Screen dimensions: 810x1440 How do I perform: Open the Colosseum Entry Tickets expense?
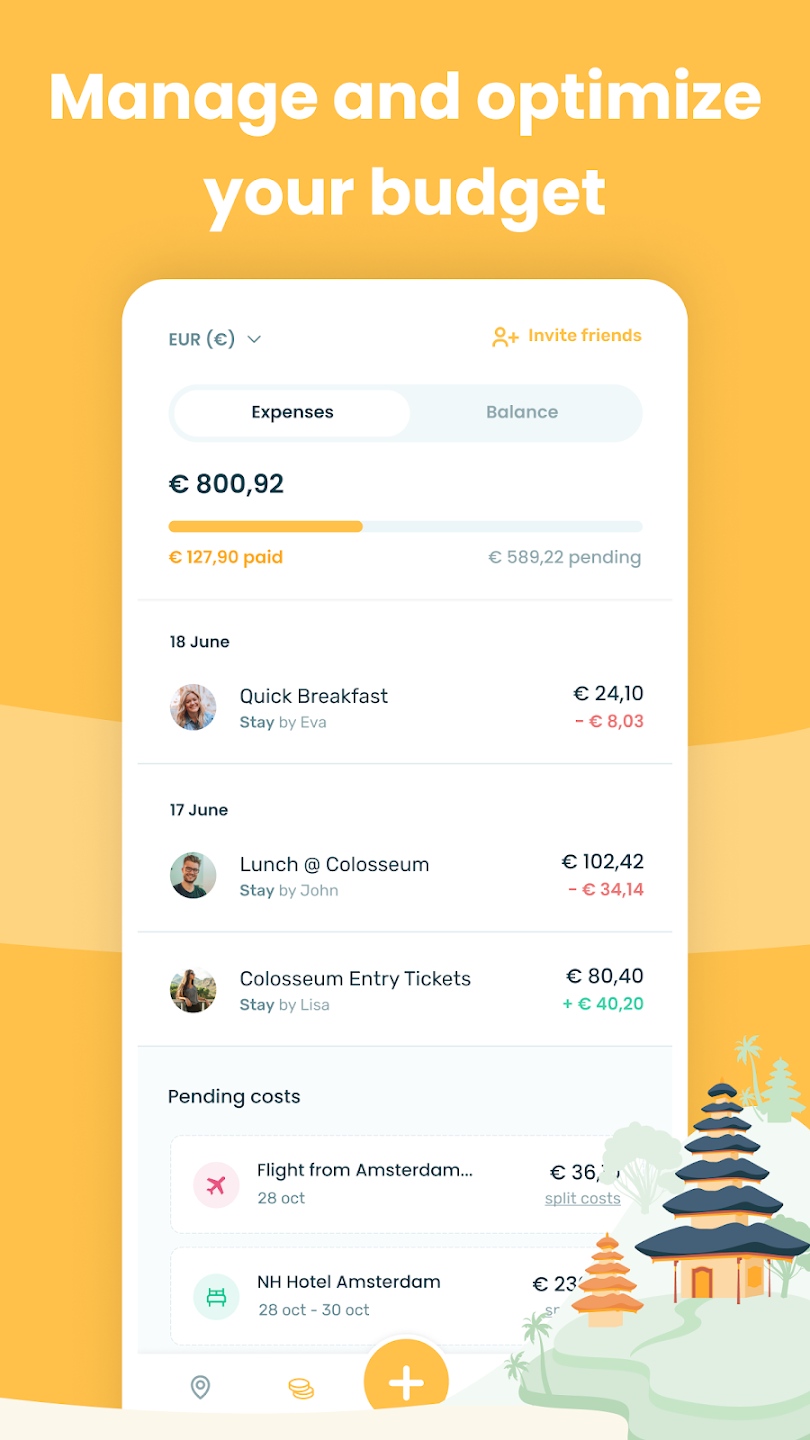(405, 990)
